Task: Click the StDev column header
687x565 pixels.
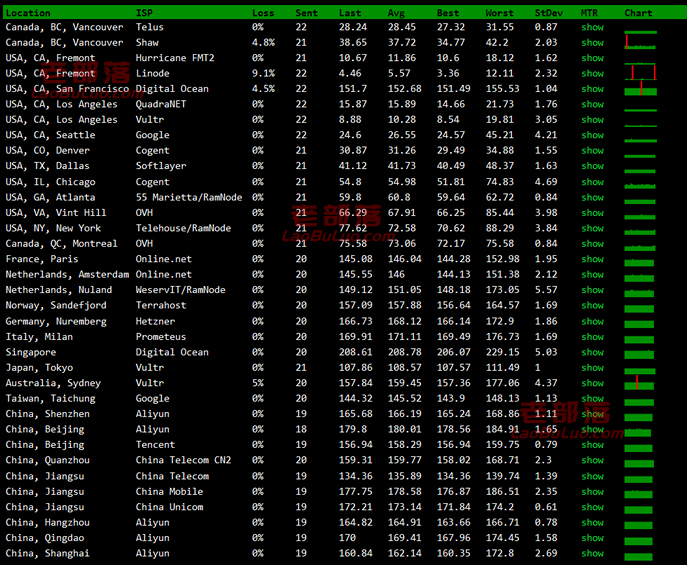Action: pos(549,13)
